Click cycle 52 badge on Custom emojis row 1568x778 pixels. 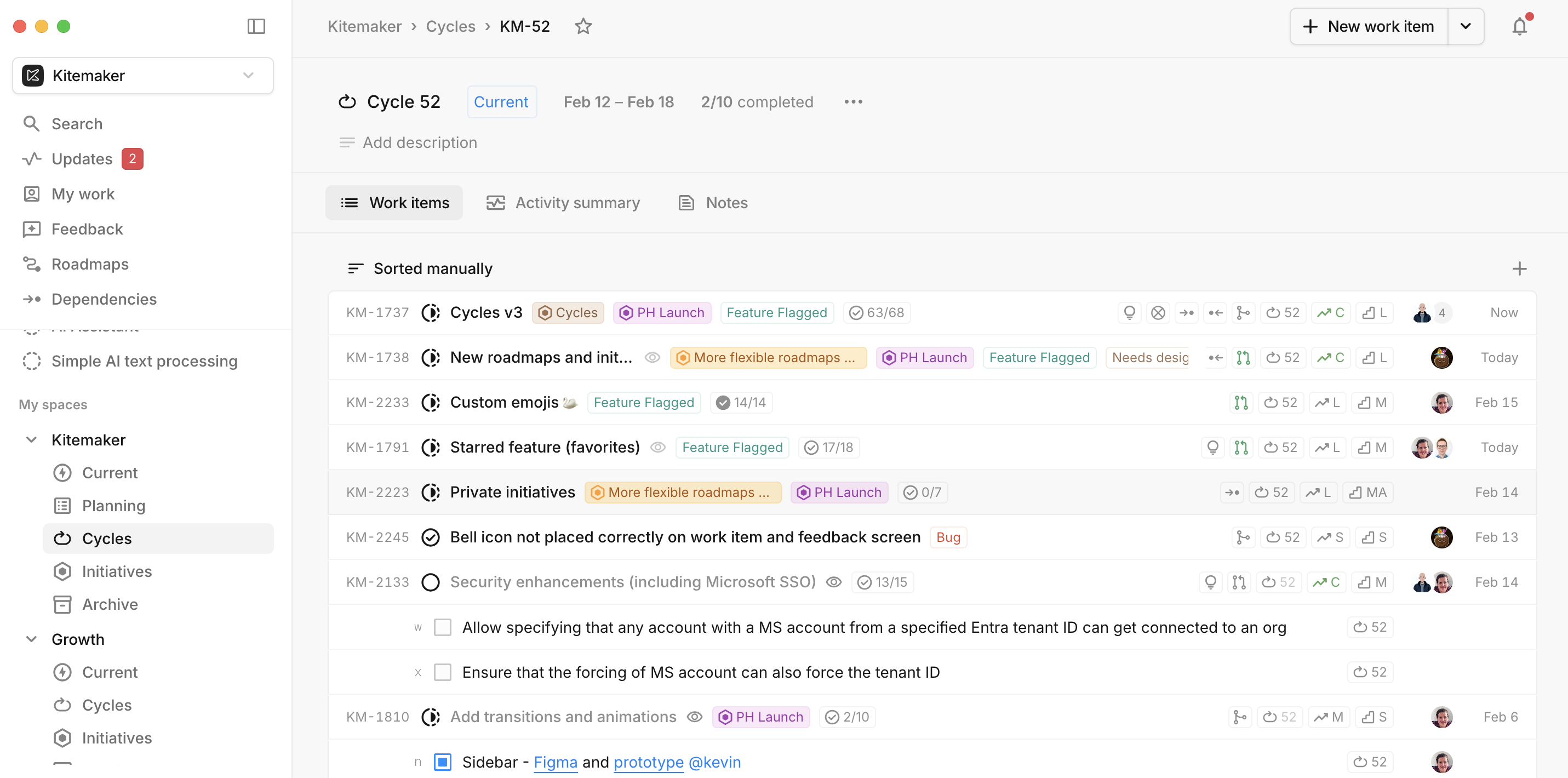click(1281, 402)
